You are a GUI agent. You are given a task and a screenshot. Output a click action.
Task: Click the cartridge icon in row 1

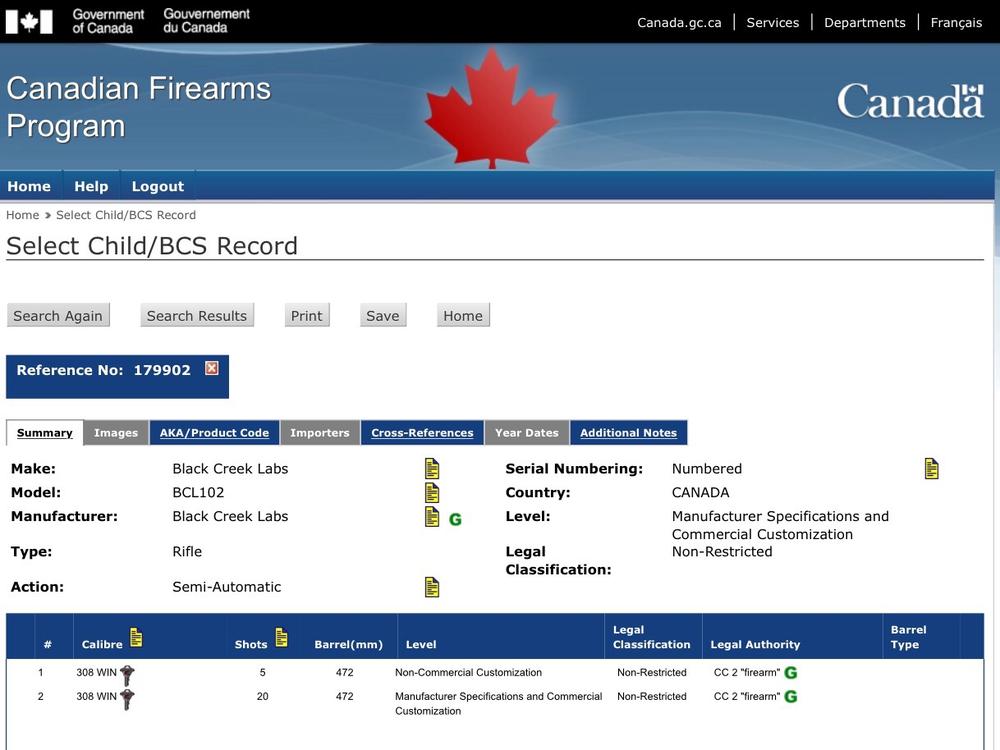click(x=128, y=675)
